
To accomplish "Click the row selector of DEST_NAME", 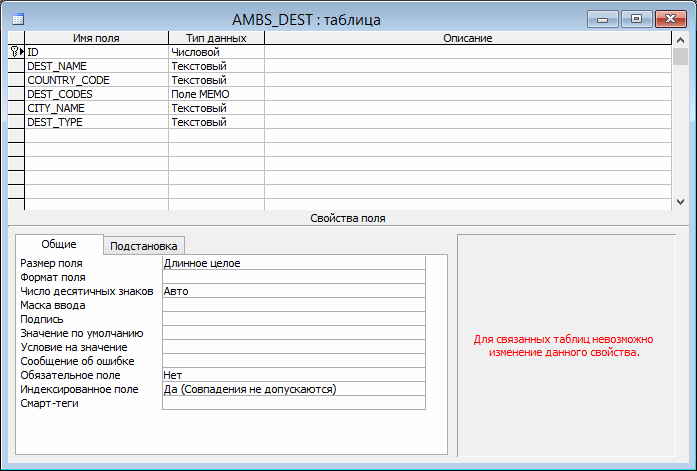I will tap(16, 66).
